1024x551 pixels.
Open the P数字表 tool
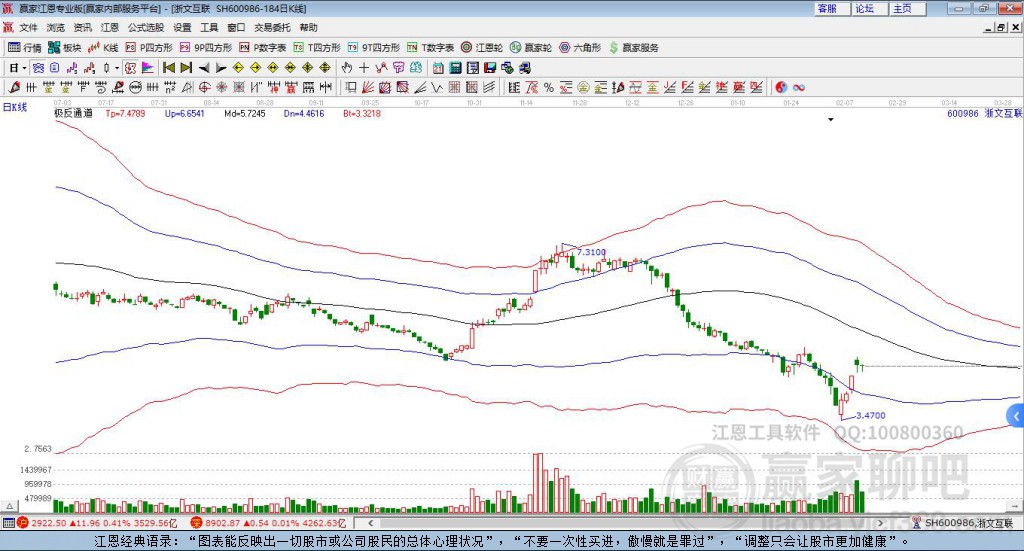[x=263, y=48]
